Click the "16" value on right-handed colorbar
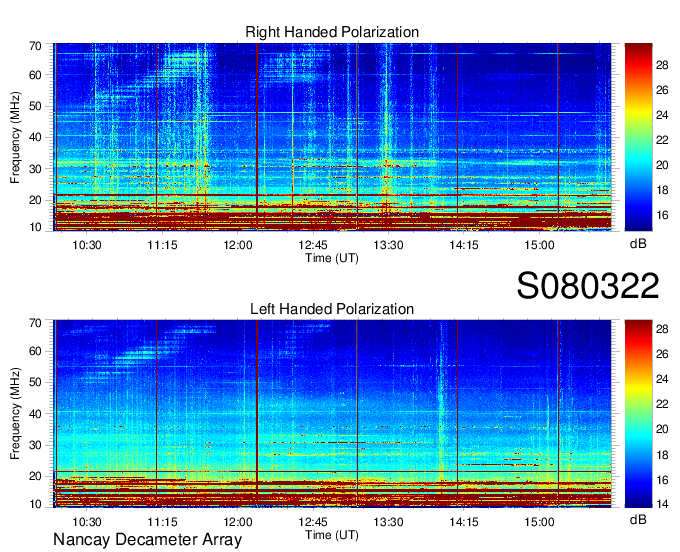Image resolution: width=680 pixels, height=552 pixels. click(662, 215)
